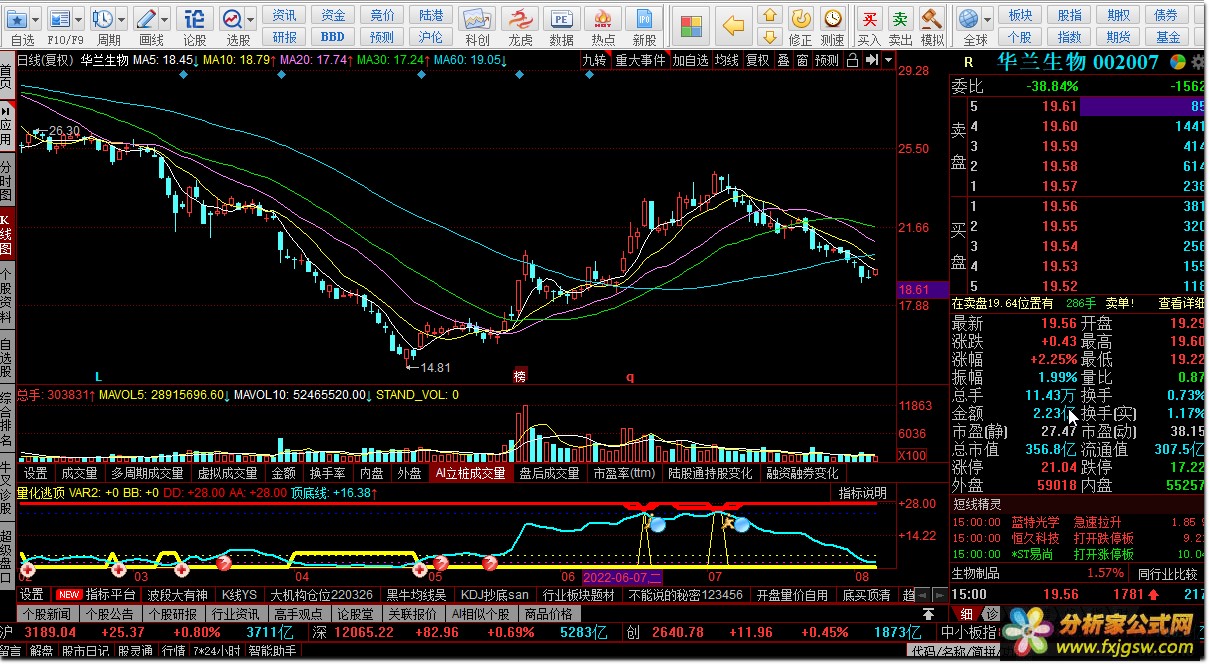Click the pie chart icon beside stock code
This screenshot has height=664, width=1210.
point(1180,62)
